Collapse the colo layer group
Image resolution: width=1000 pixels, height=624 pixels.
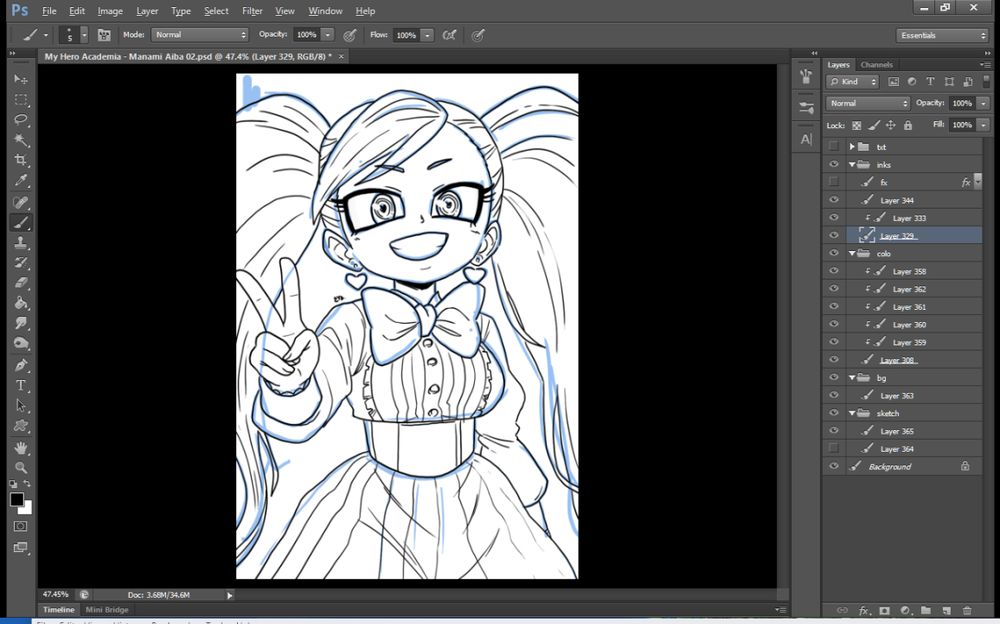tap(851, 253)
